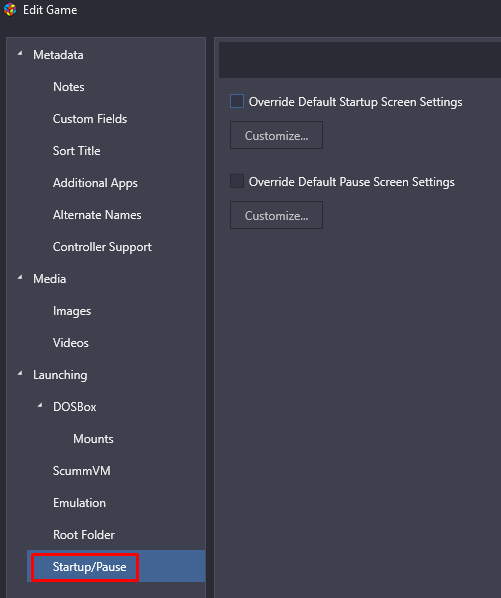Select Custom Fields in the sidebar
This screenshot has width=501, height=598.
(x=90, y=119)
